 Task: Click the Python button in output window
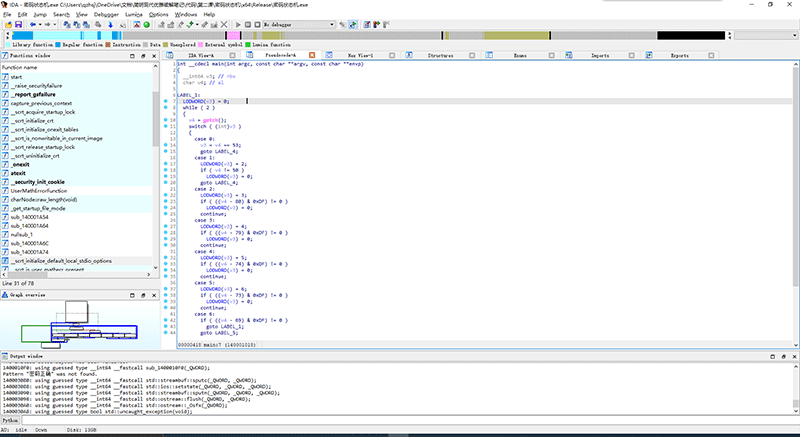[12, 421]
